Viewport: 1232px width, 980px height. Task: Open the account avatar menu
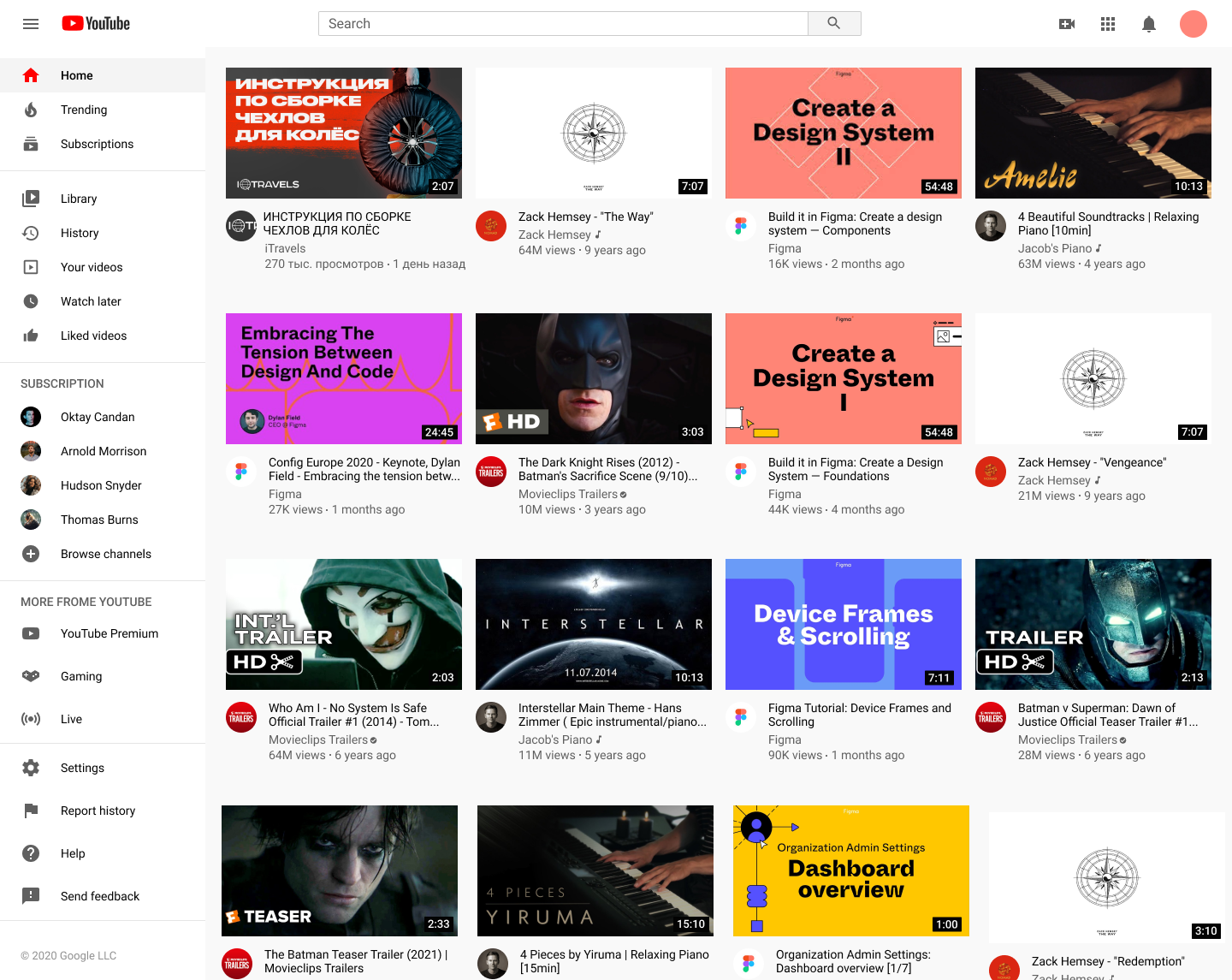click(x=1193, y=24)
